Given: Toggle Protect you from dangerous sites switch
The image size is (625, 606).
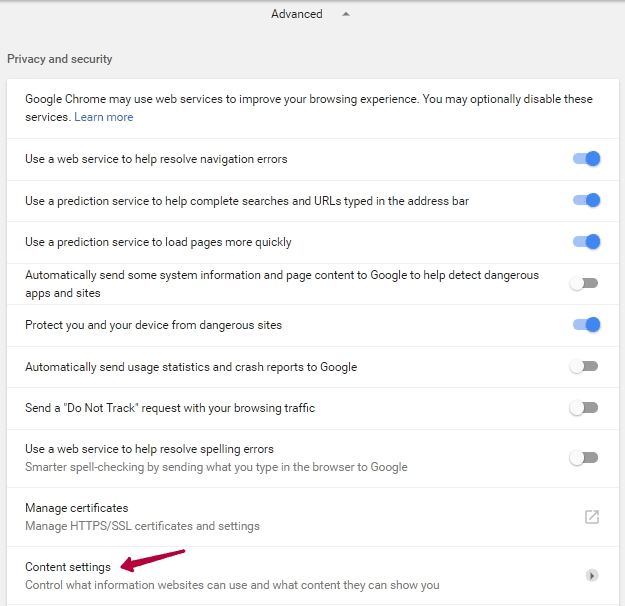Looking at the screenshot, I should coord(586,325).
